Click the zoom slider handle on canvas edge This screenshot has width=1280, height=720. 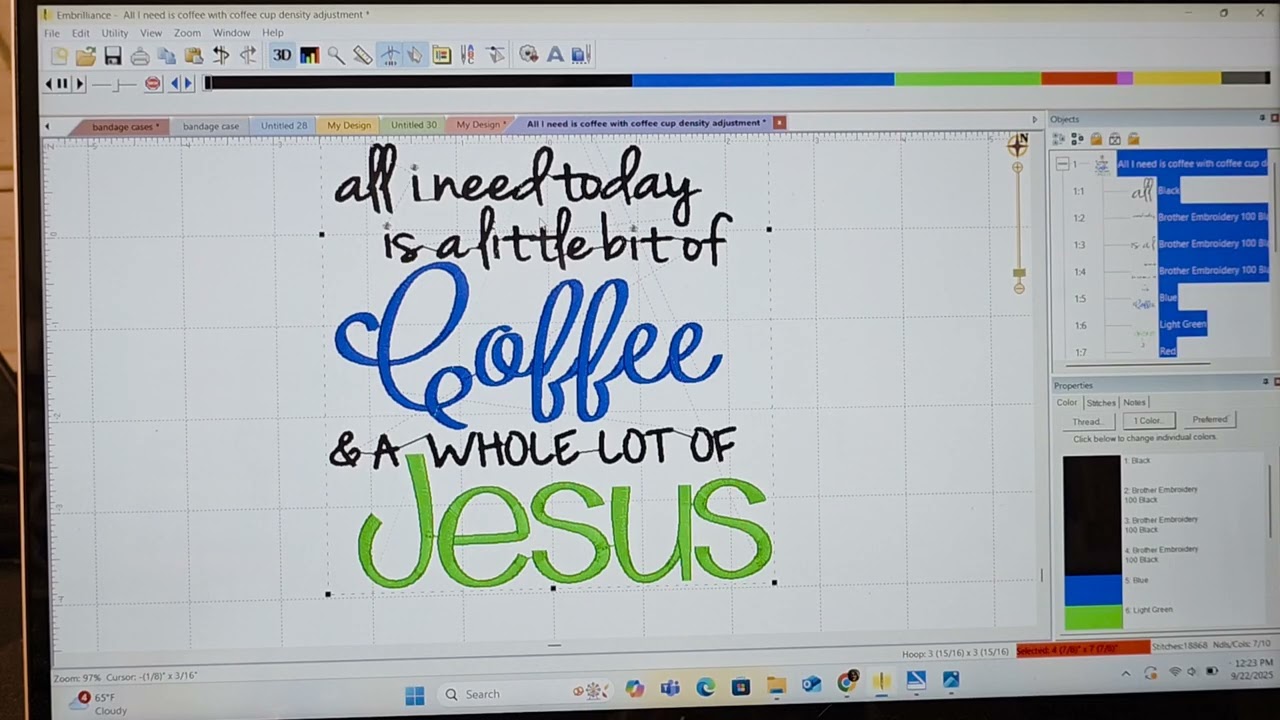[x=1019, y=272]
